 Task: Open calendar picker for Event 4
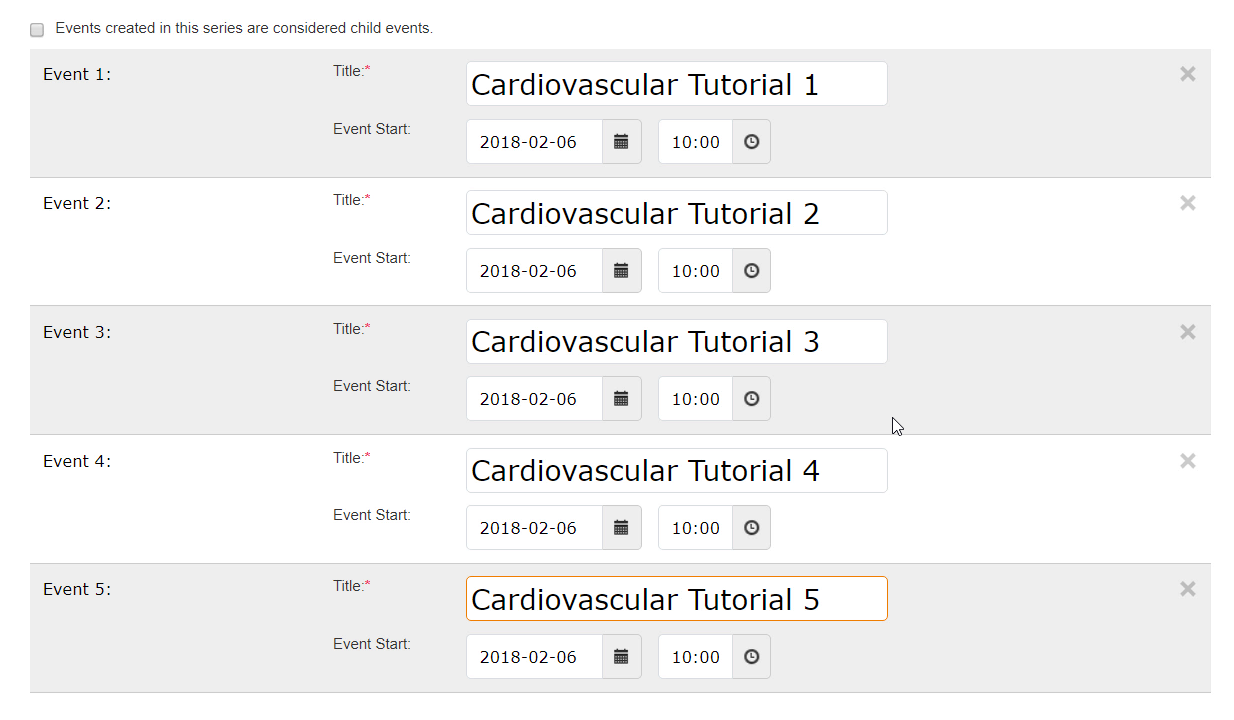click(621, 528)
